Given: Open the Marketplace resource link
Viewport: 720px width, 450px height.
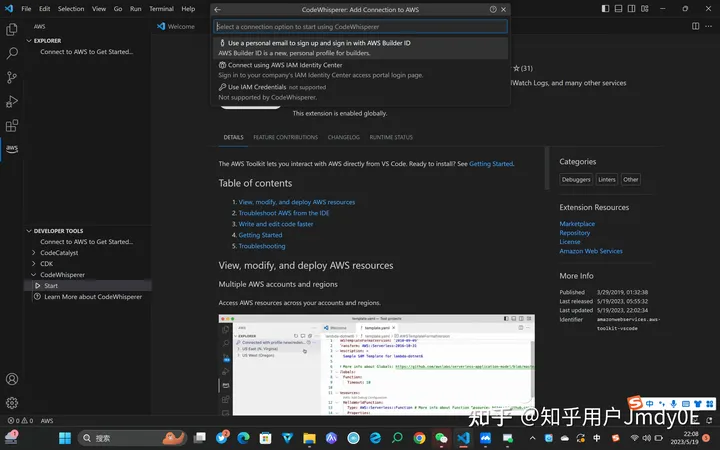Looking at the screenshot, I should 577,224.
